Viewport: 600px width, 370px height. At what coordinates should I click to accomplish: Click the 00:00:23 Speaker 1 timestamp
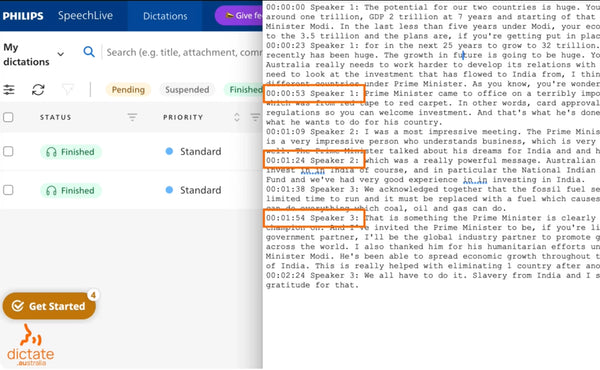pyautogui.click(x=313, y=46)
